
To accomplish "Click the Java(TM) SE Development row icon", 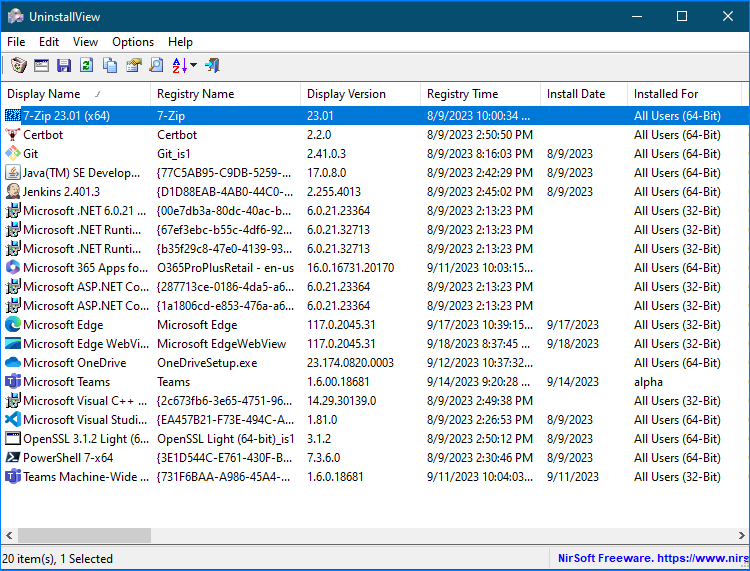I will (13, 173).
